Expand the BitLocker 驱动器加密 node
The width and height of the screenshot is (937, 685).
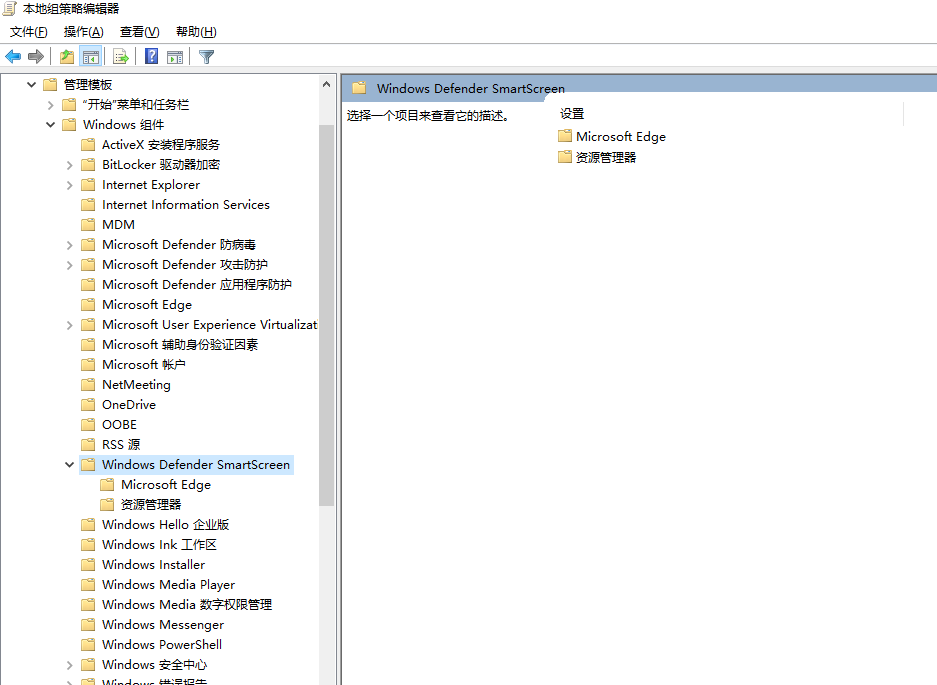pos(69,165)
